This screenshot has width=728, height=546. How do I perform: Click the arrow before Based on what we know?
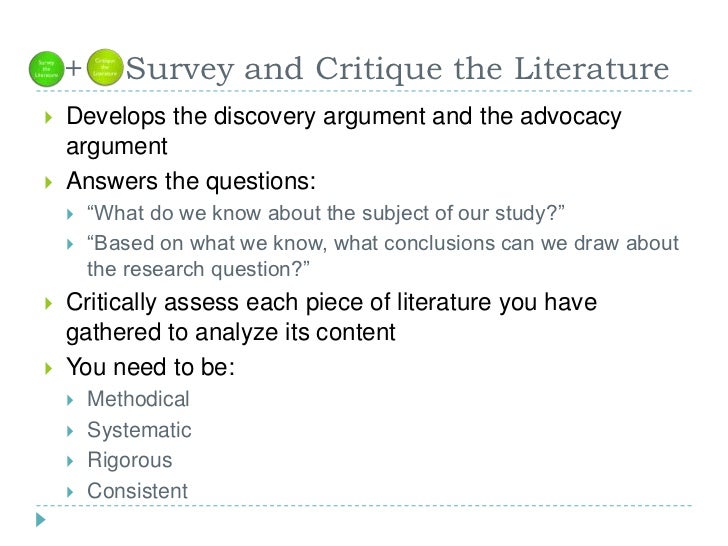click(70, 244)
